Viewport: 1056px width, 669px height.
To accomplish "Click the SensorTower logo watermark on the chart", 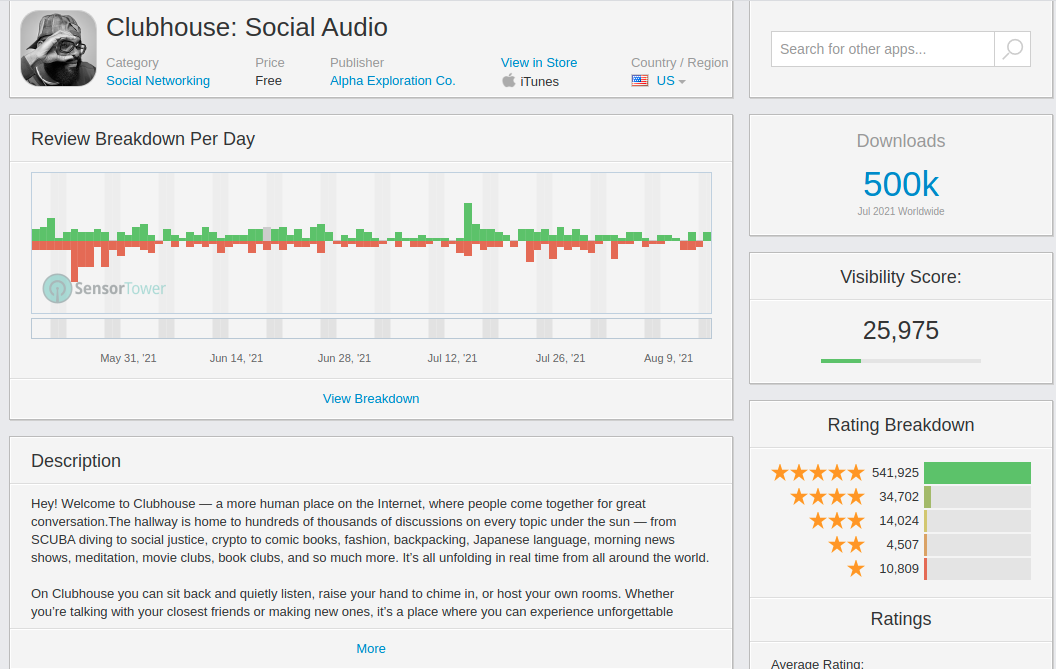I will 102,288.
